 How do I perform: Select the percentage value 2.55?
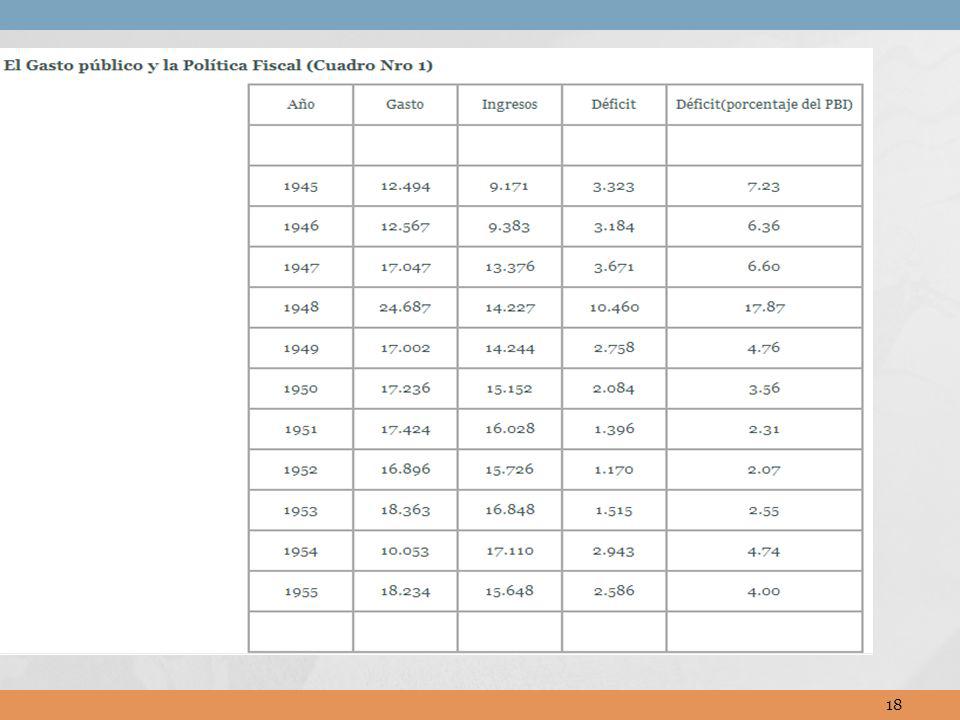(x=763, y=510)
